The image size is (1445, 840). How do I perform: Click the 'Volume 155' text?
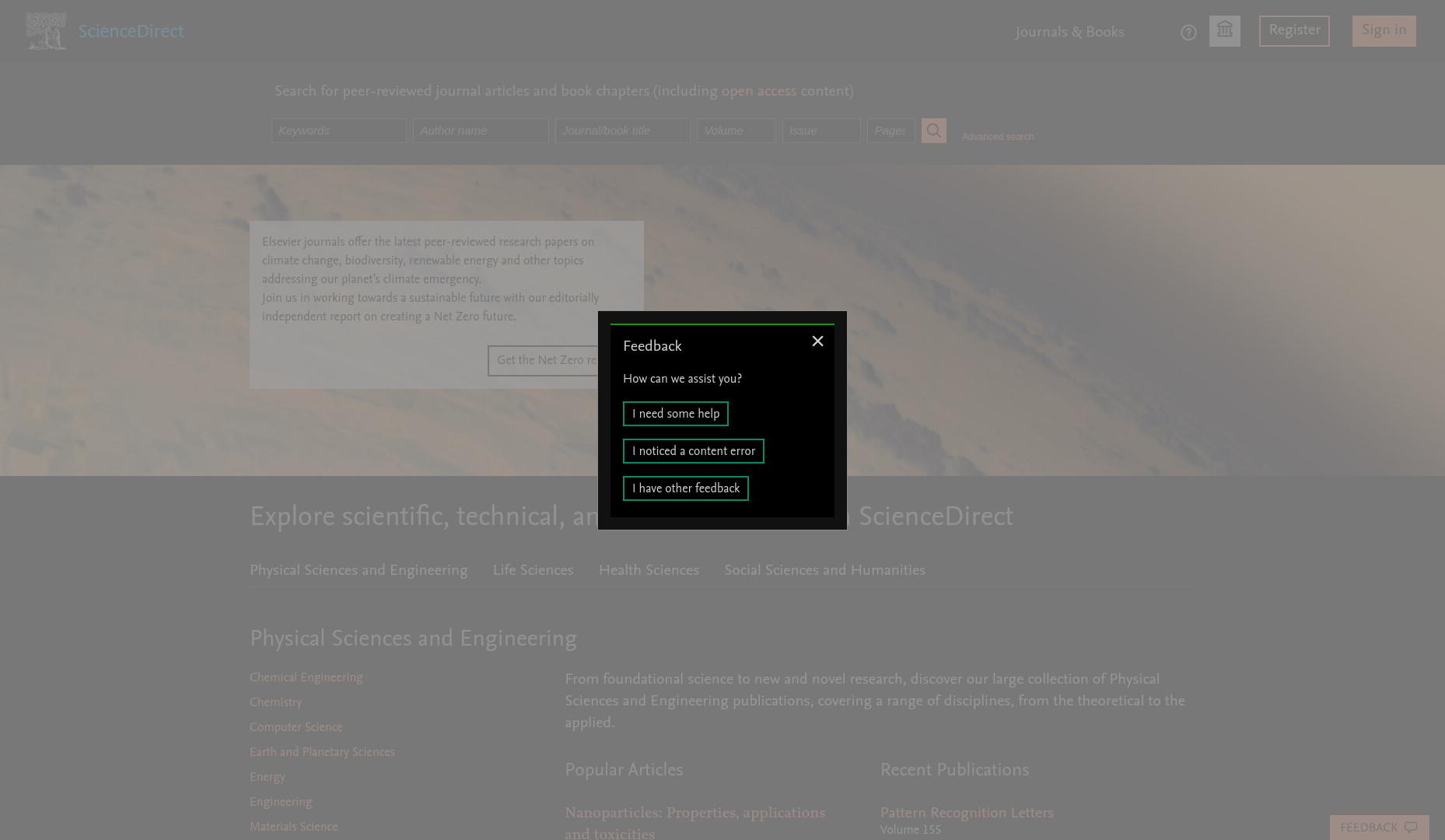(911, 831)
